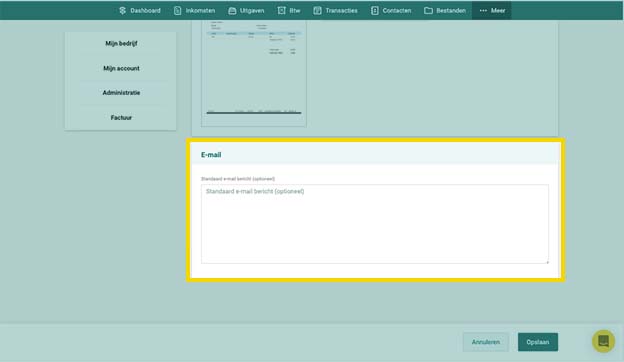Click the Uitgaven wallet icon
The width and height of the screenshot is (624, 362).
232,11
